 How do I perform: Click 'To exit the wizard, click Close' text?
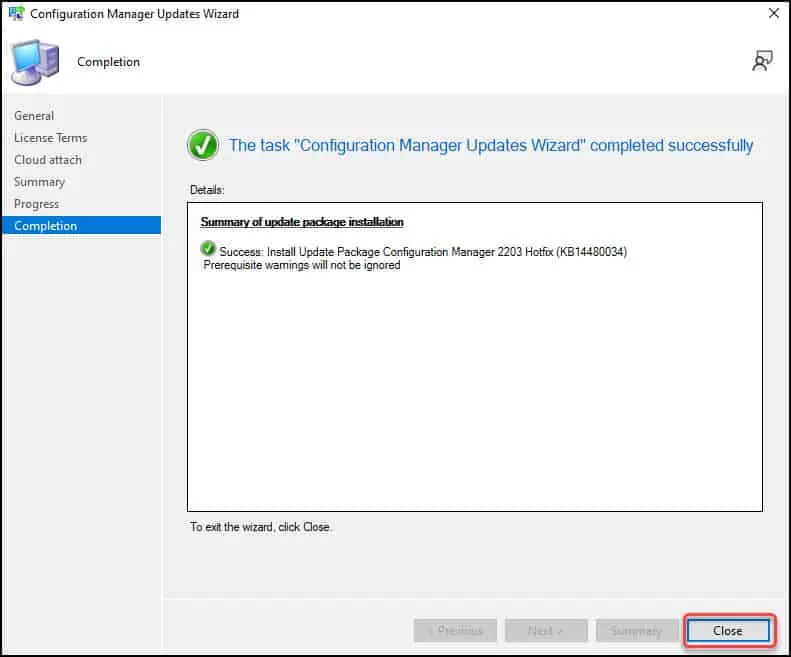point(260,527)
